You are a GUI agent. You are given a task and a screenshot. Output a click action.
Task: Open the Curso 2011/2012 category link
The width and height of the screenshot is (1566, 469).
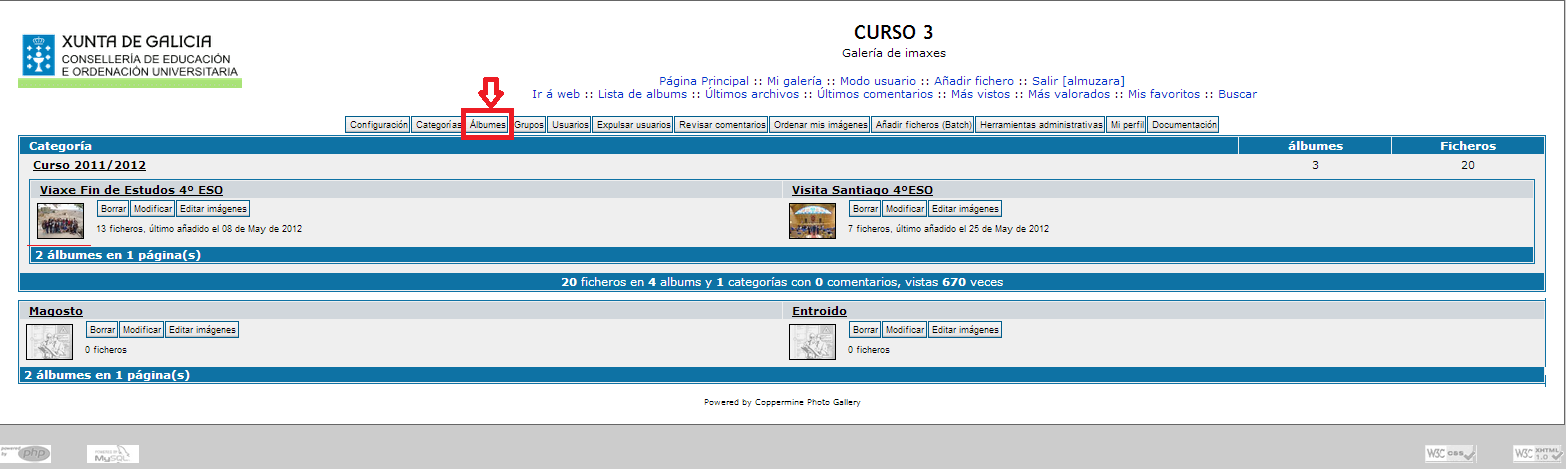90,165
